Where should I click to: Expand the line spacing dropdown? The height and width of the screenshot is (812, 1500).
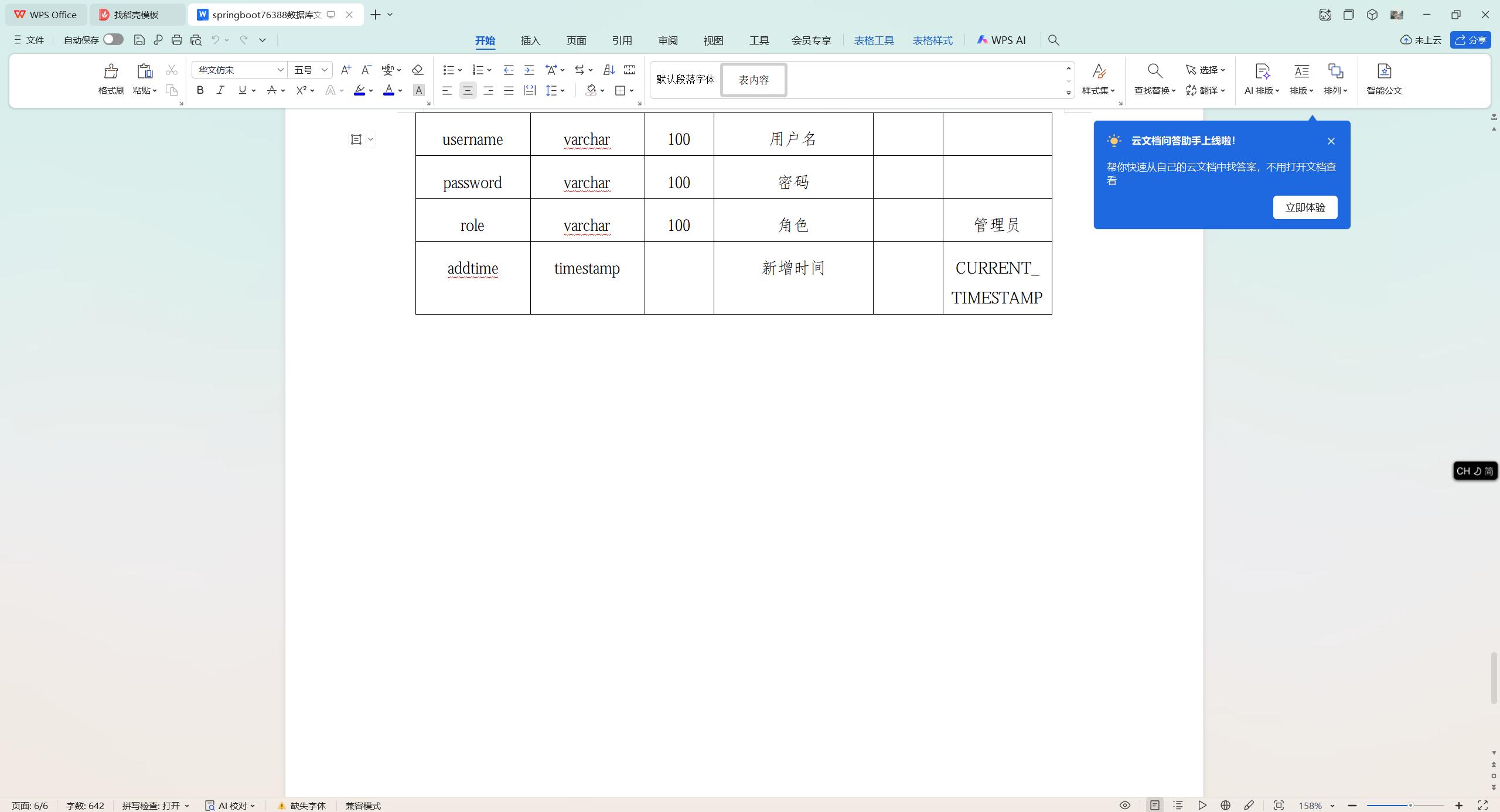(554, 90)
